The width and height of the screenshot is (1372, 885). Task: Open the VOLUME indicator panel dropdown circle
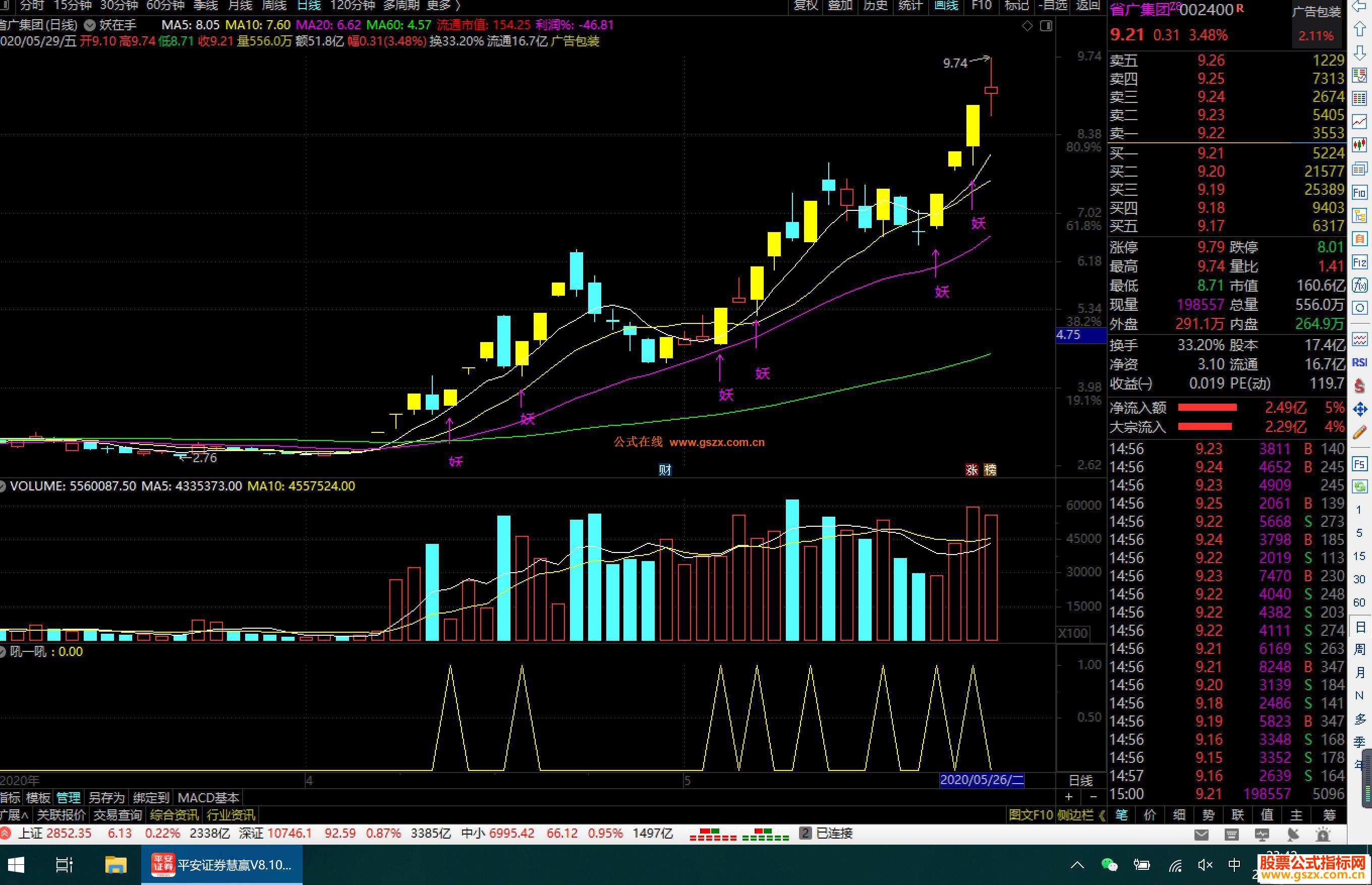(x=3, y=486)
